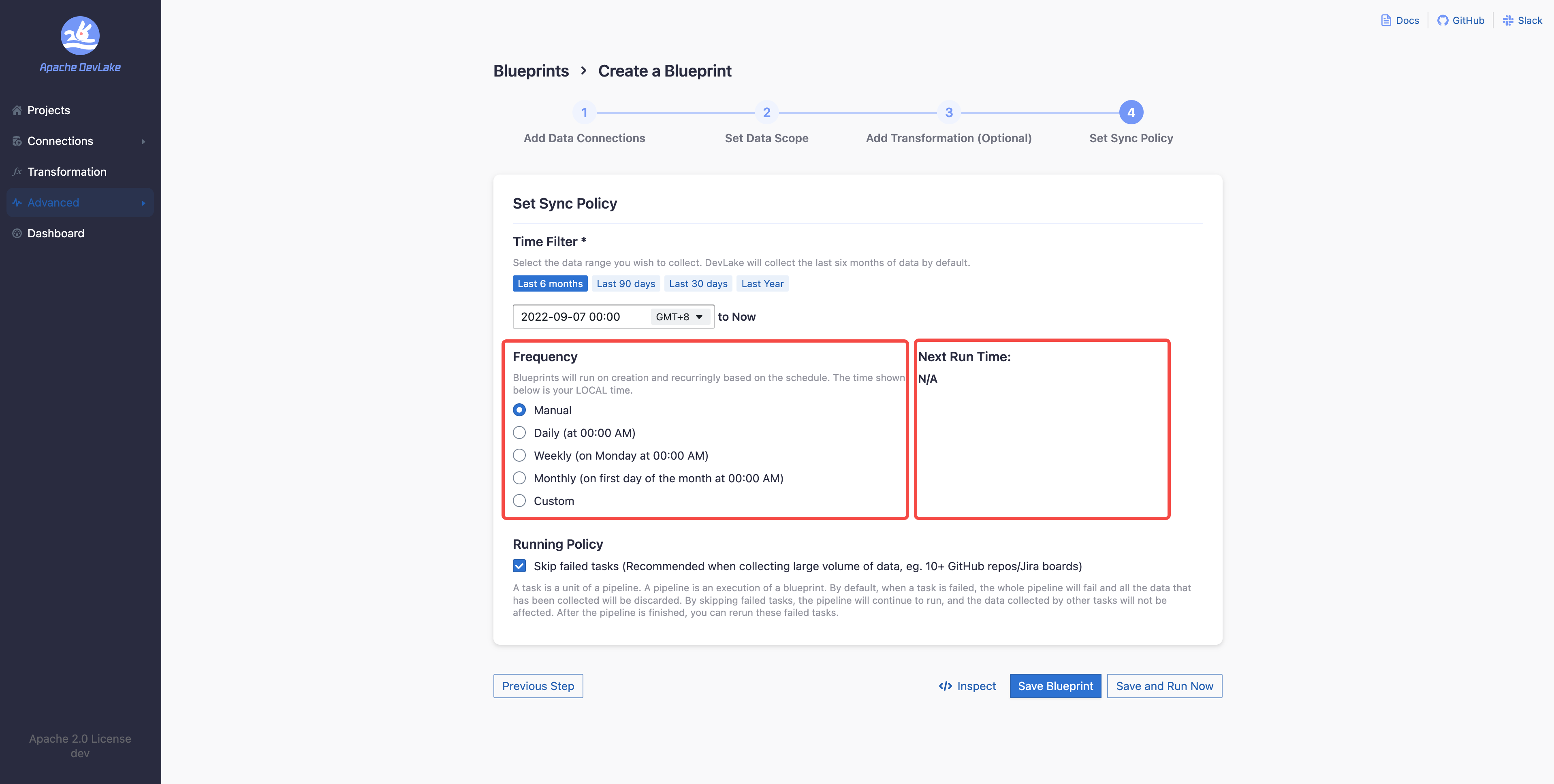The image size is (1554, 784).
Task: Go to step 2 Set Data Scope
Action: [x=767, y=112]
